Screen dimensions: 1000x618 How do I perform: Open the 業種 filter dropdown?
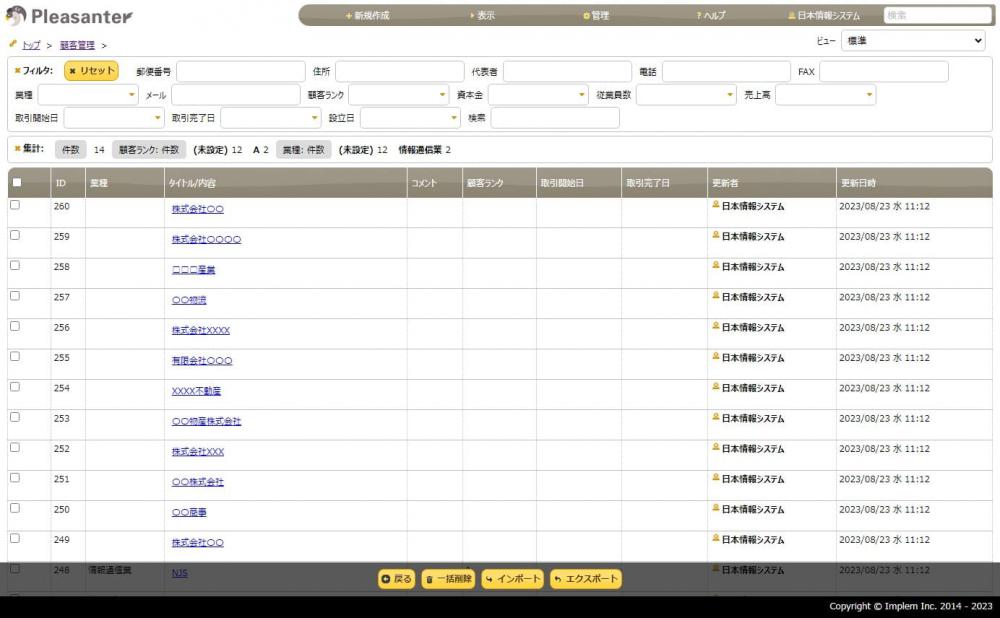click(88, 95)
